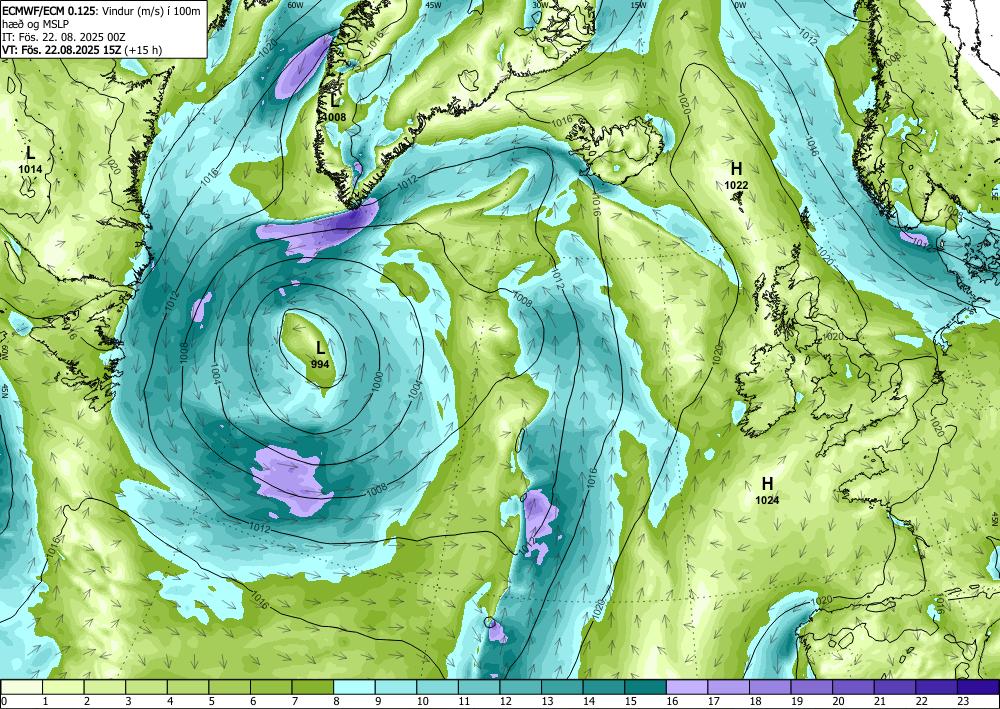Select the legend color cell for 4–5 m/s
Image resolution: width=1000 pixels, height=709 pixels.
tap(188, 687)
